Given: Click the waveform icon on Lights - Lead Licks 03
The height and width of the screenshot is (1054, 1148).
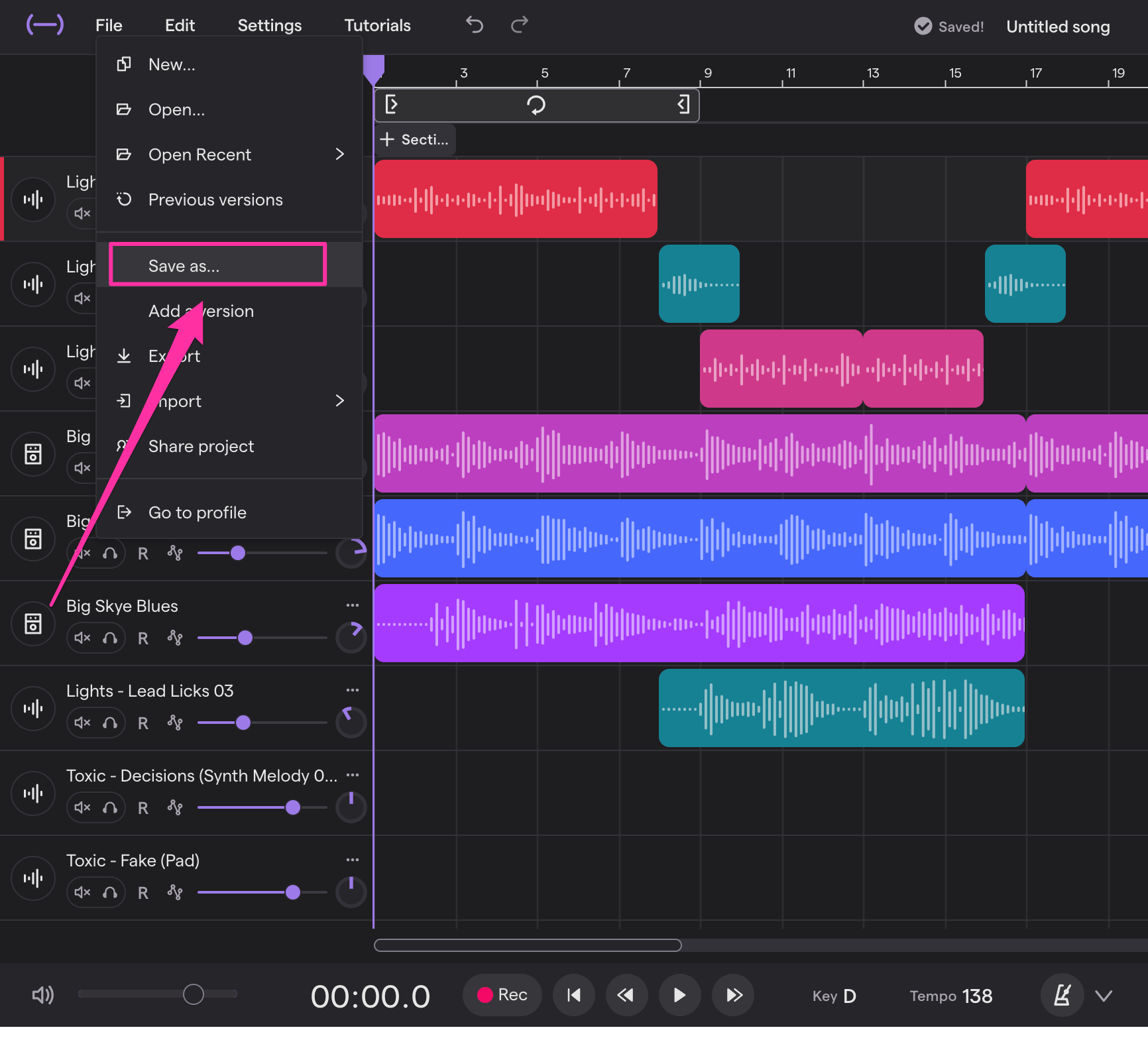Looking at the screenshot, I should point(32,708).
